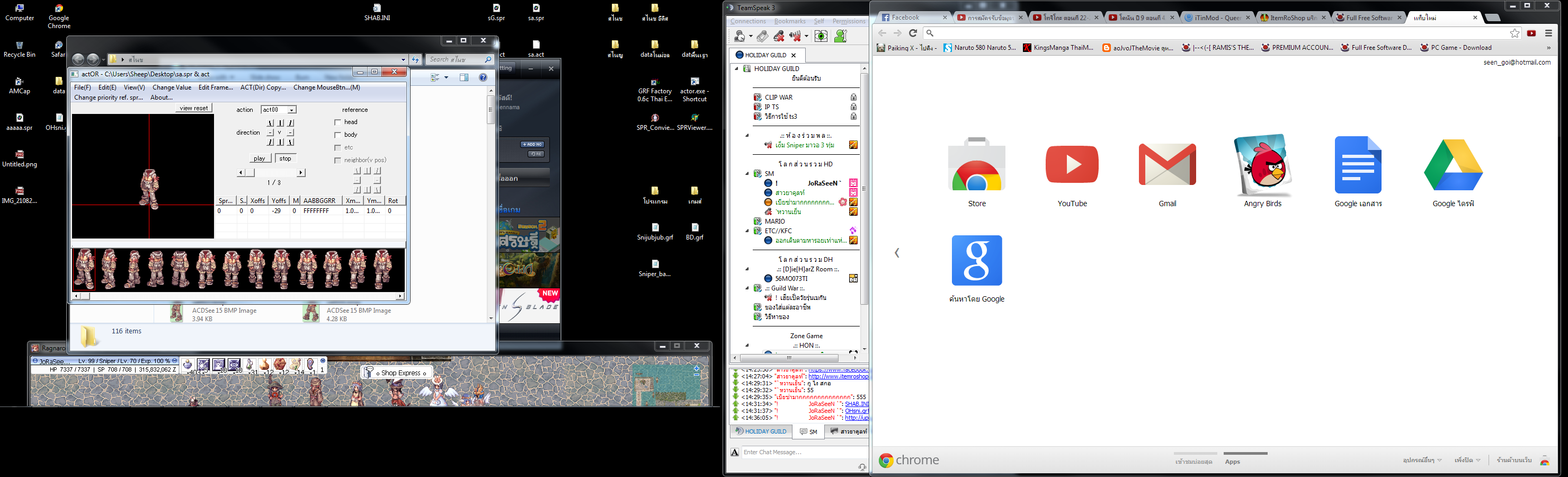Viewport: 1568px width, 477px height.
Task: Select the first sprite thumbnail in actOR strip
Action: (x=85, y=269)
